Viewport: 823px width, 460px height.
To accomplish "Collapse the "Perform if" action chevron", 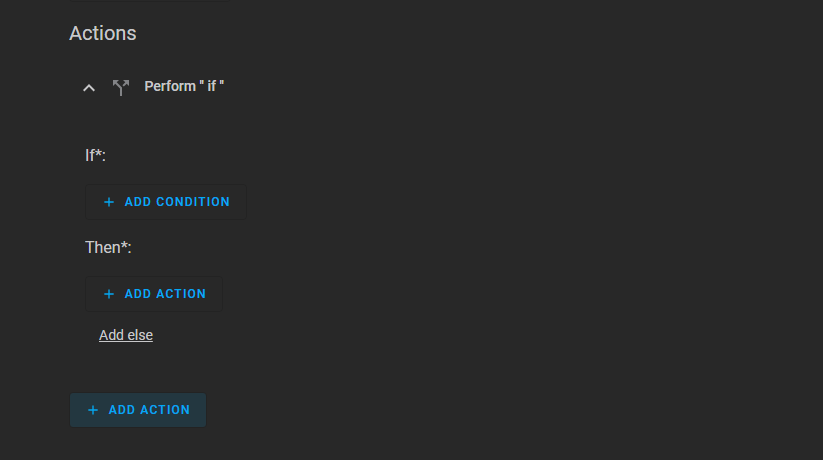I will click(89, 88).
